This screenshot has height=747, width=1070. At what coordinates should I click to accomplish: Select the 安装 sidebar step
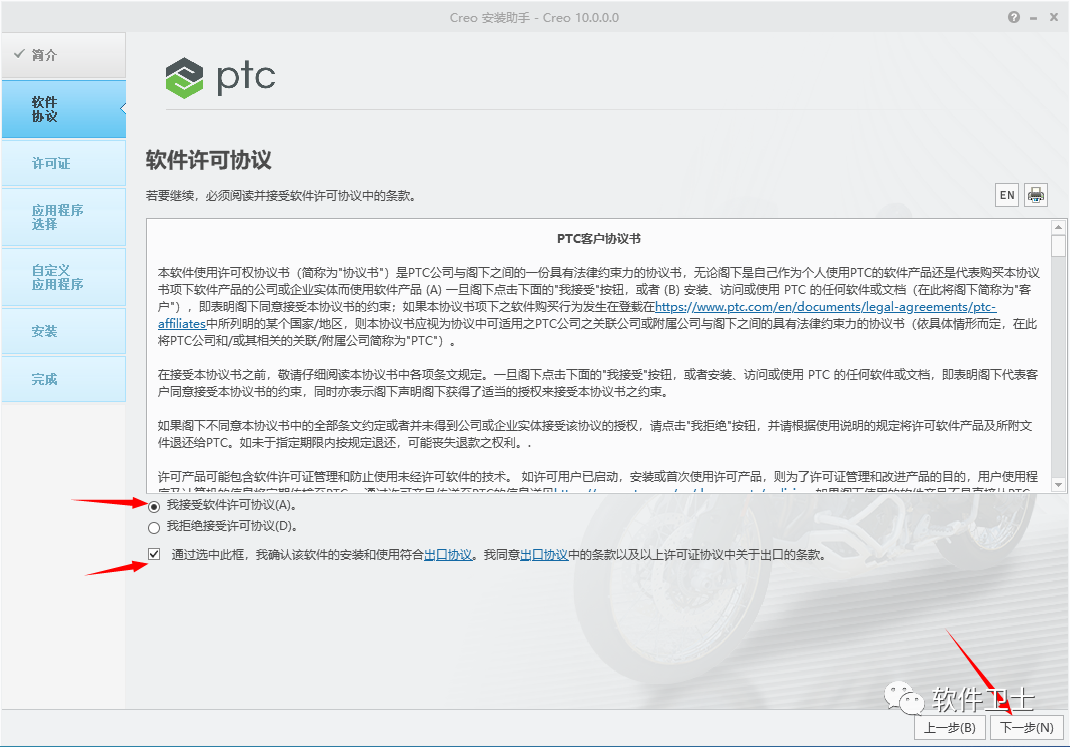click(x=63, y=331)
